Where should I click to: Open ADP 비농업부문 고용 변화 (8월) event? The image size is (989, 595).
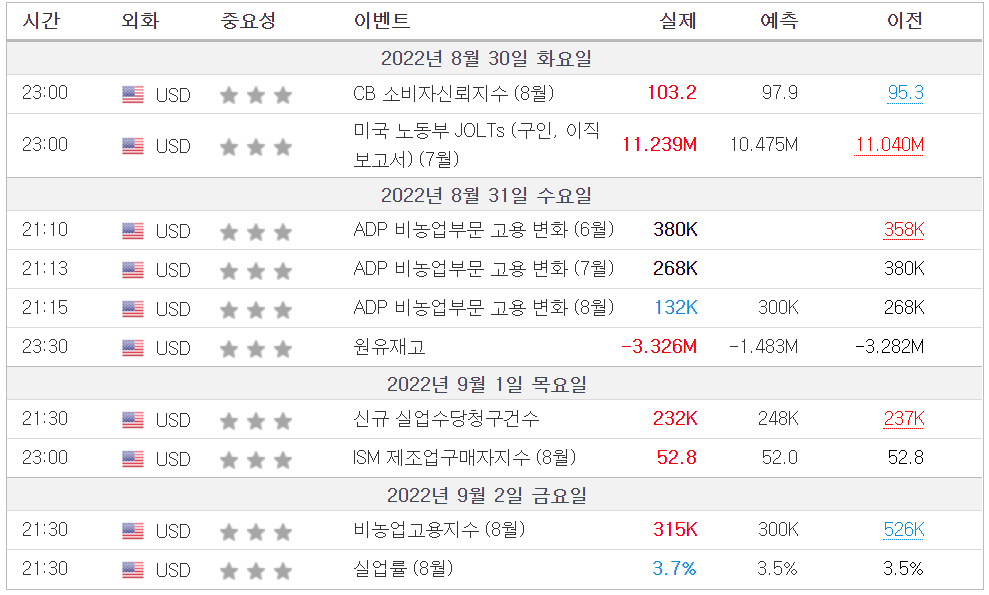click(x=483, y=308)
